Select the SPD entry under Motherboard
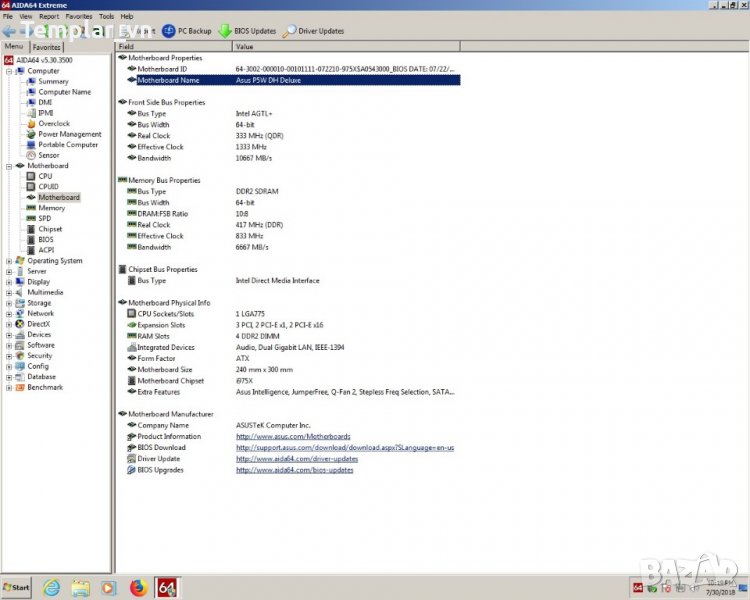 point(44,218)
